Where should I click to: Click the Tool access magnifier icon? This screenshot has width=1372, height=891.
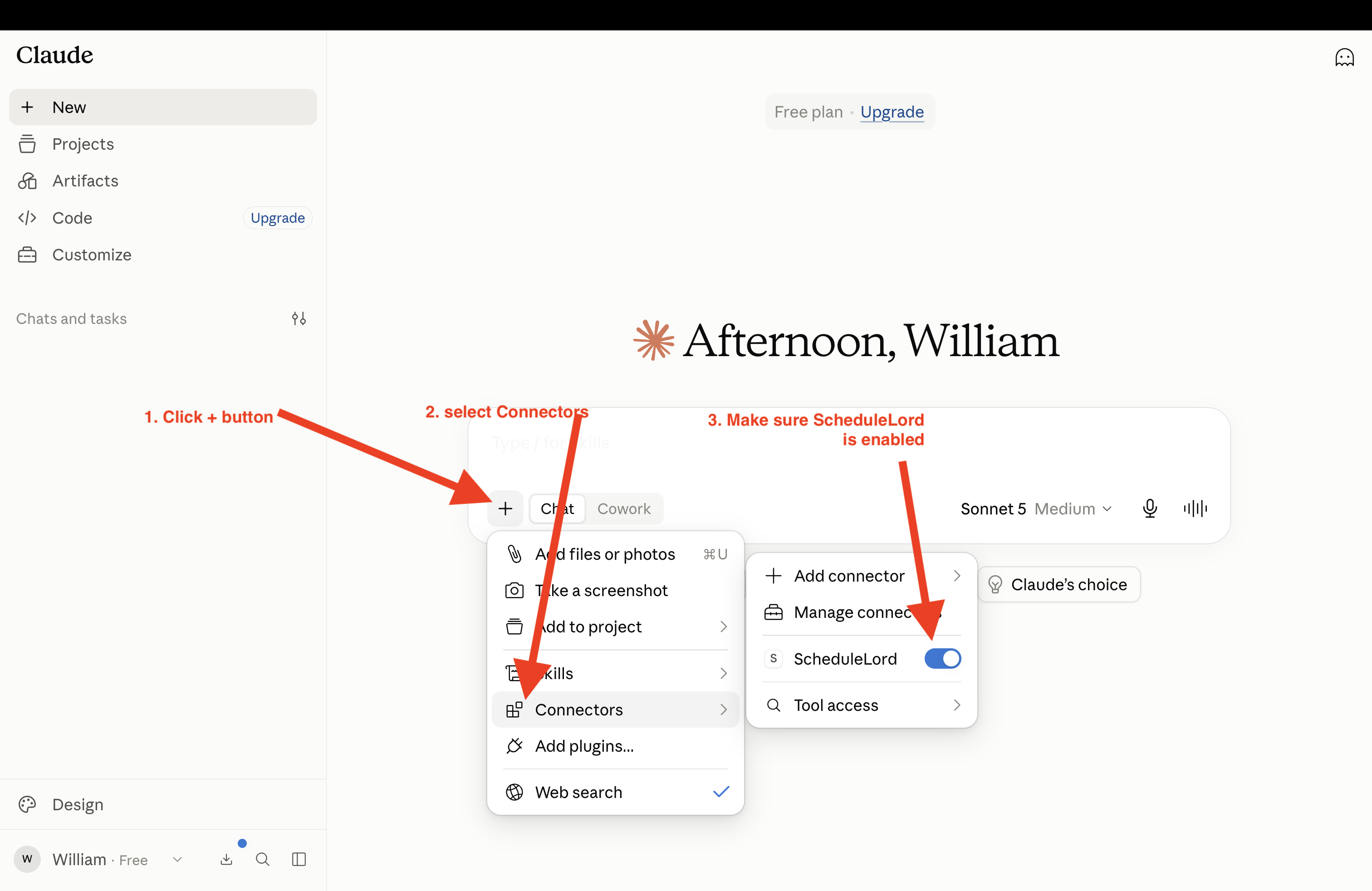(x=774, y=705)
